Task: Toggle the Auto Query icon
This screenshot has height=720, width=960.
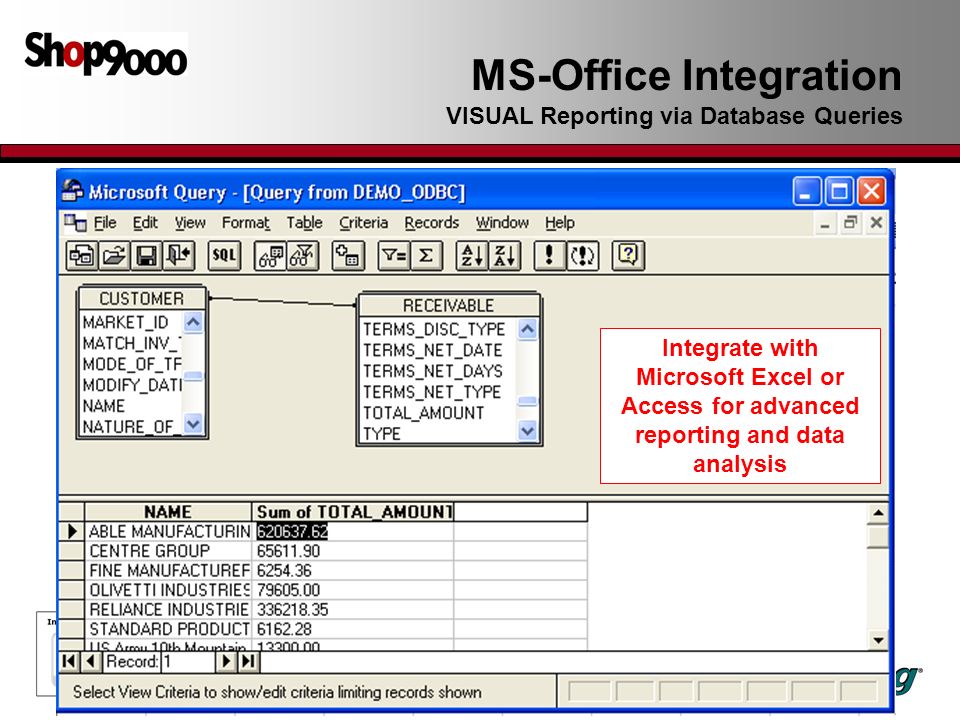Action: pos(582,255)
